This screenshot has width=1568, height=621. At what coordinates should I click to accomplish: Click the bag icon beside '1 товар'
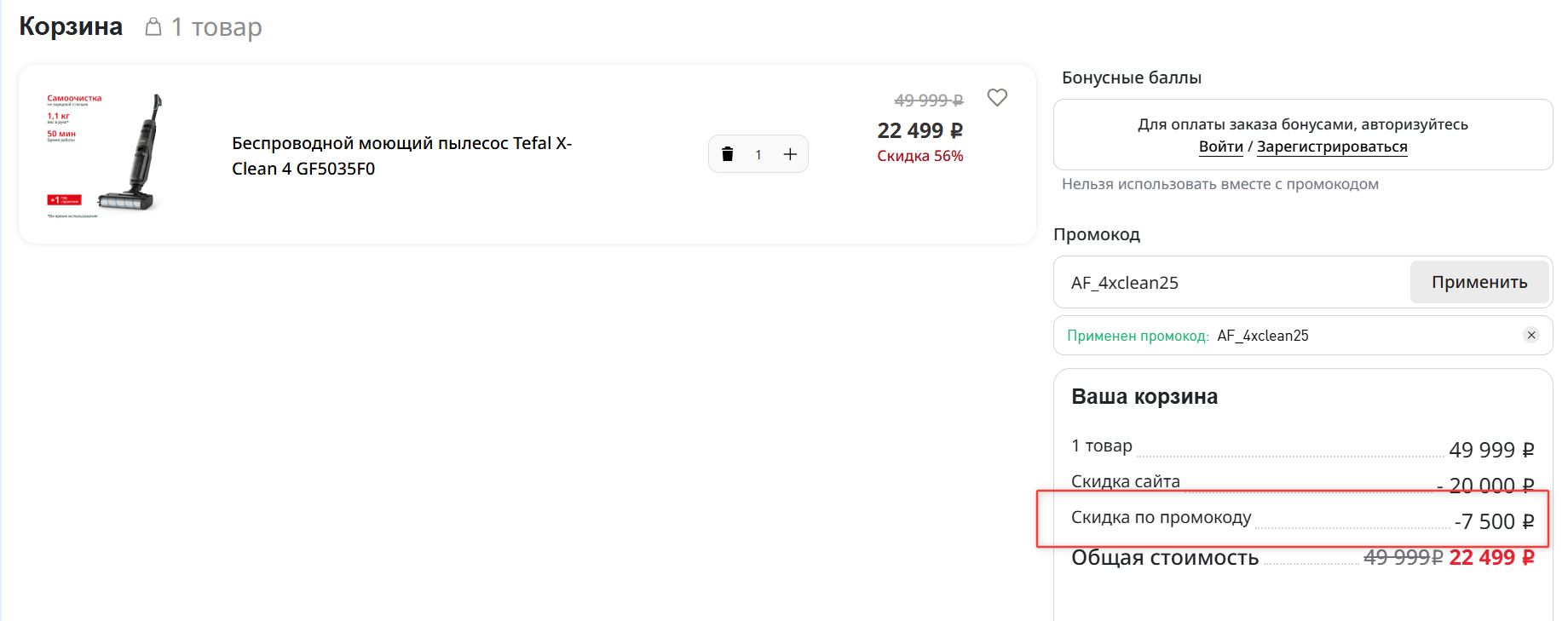153,27
